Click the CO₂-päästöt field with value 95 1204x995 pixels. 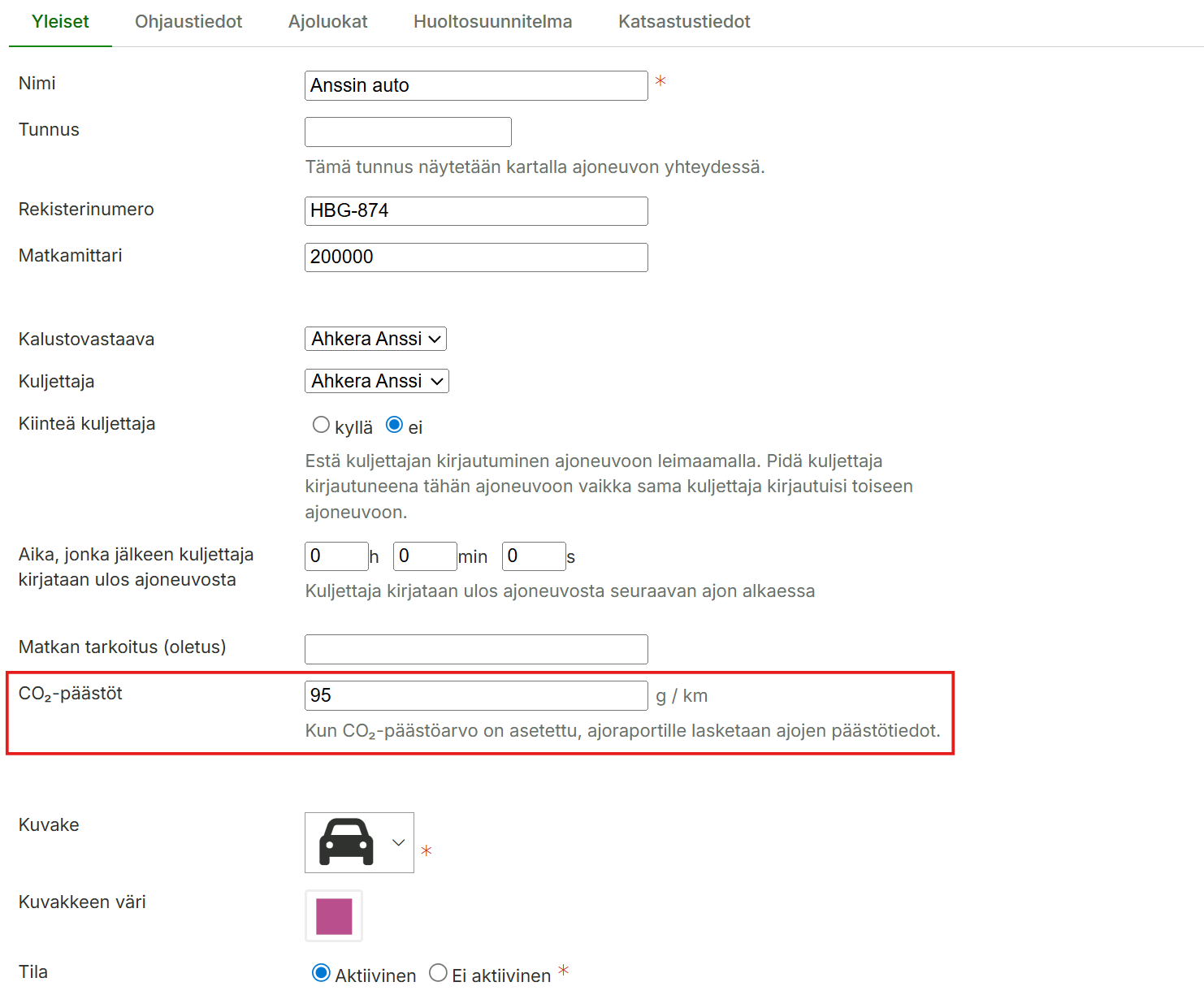[x=475, y=696]
